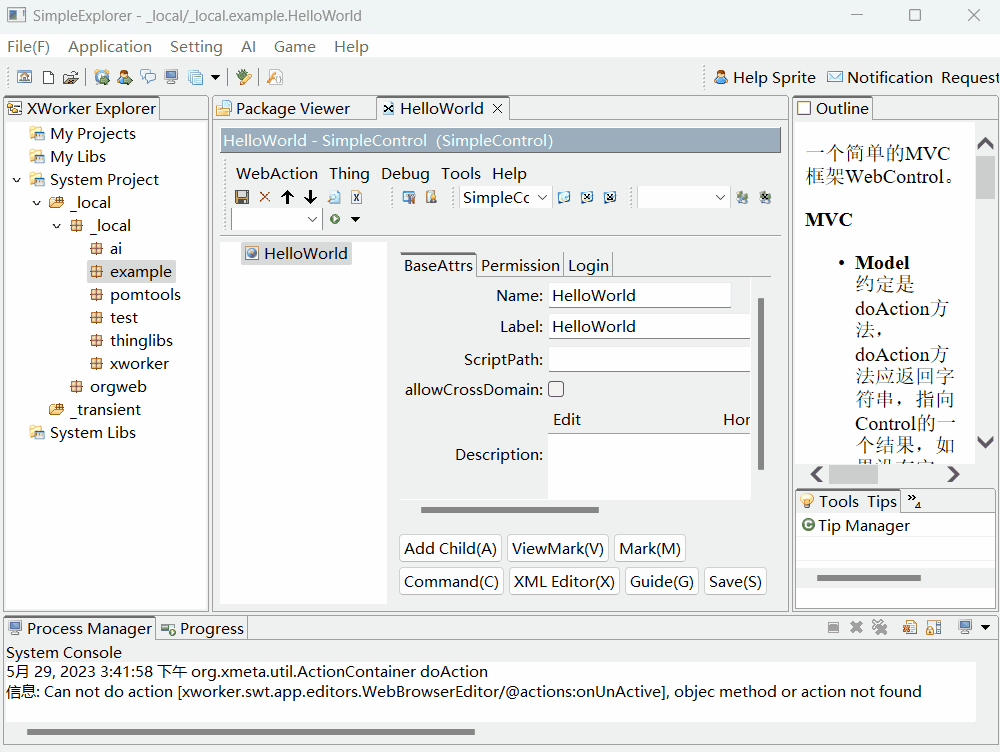The height and width of the screenshot is (752, 1000).
Task: Click the XML Editor(X) button
Action: point(564,581)
